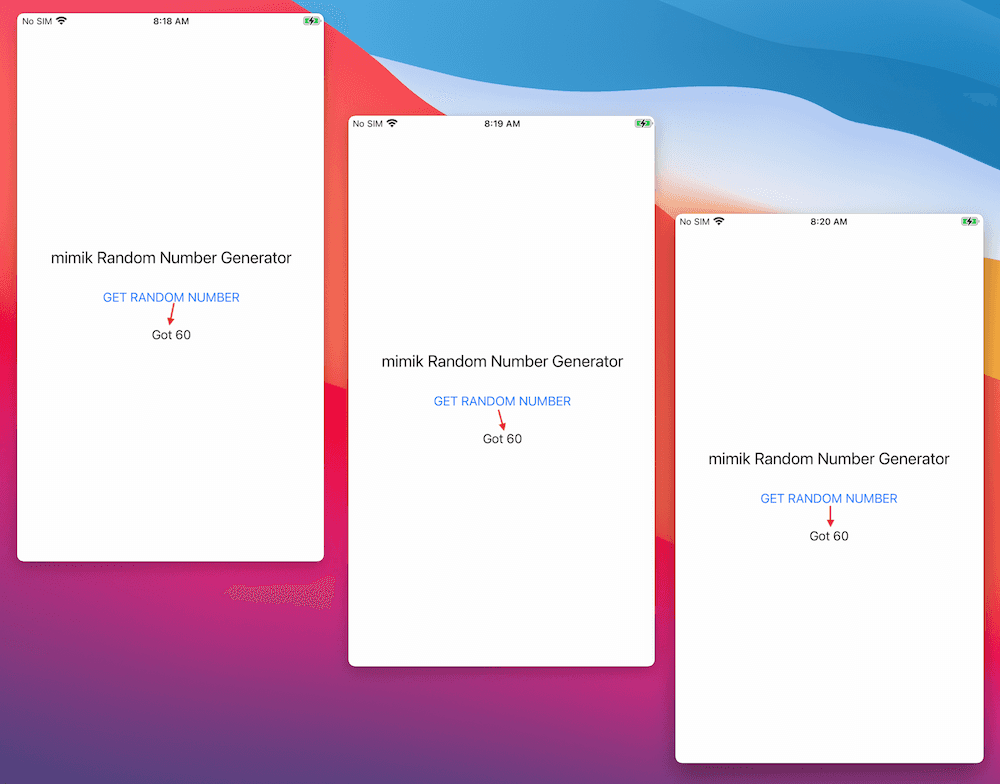Click the 8:20 AM status bar clock
The width and height of the screenshot is (1000, 784).
click(x=829, y=221)
